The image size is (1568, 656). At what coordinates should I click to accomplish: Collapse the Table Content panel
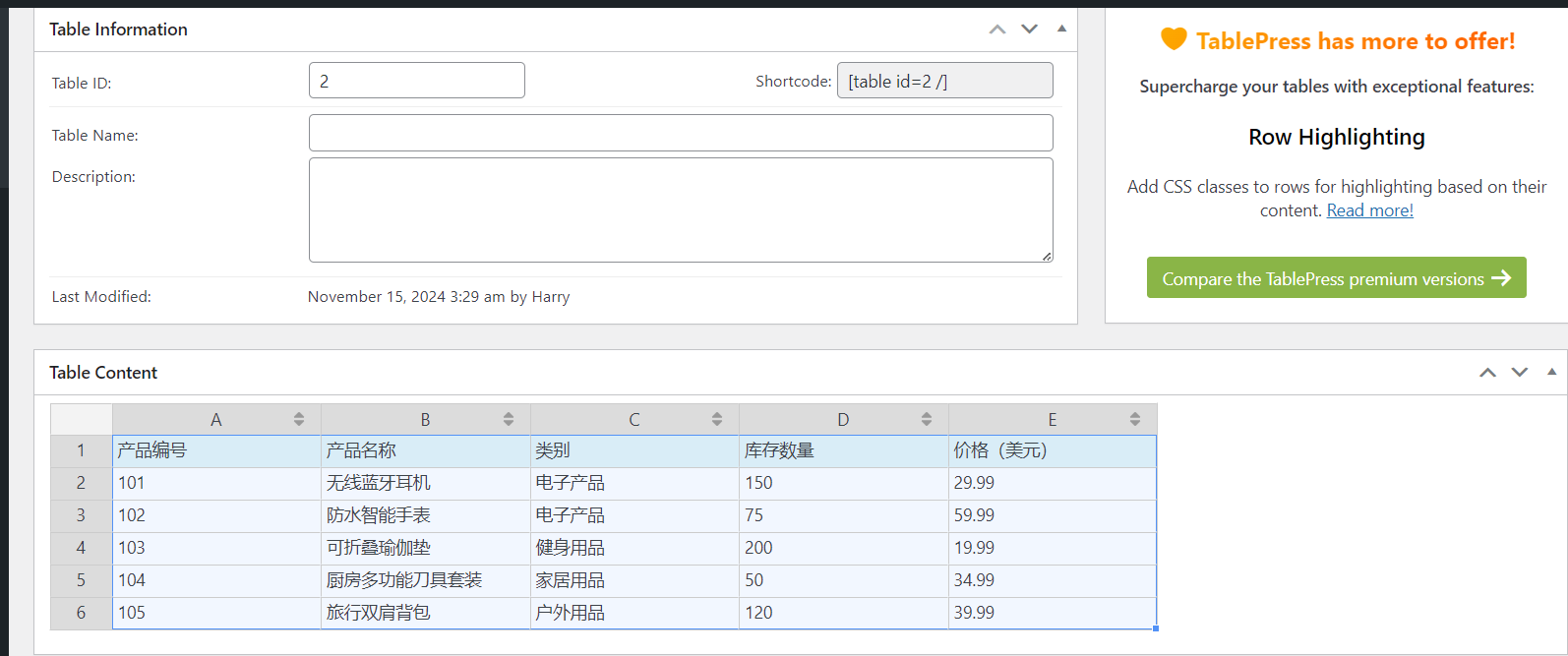(1551, 373)
